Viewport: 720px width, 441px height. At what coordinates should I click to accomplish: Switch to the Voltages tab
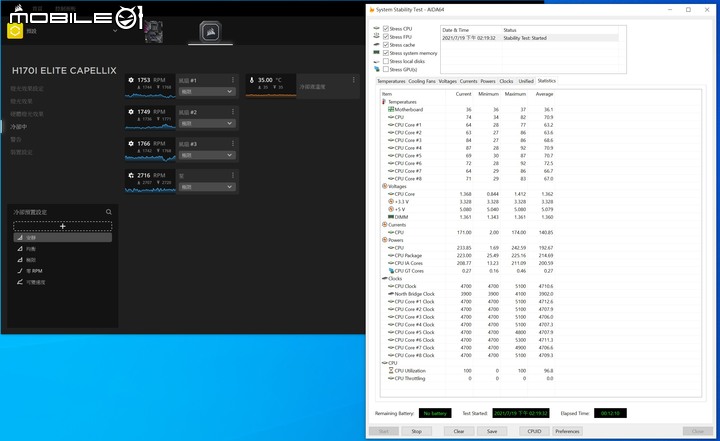(447, 81)
